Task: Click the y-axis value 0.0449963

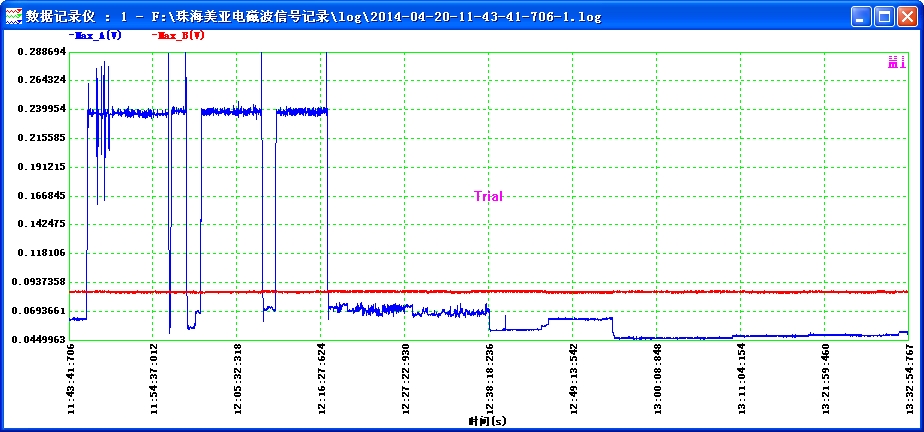Action: point(39,339)
